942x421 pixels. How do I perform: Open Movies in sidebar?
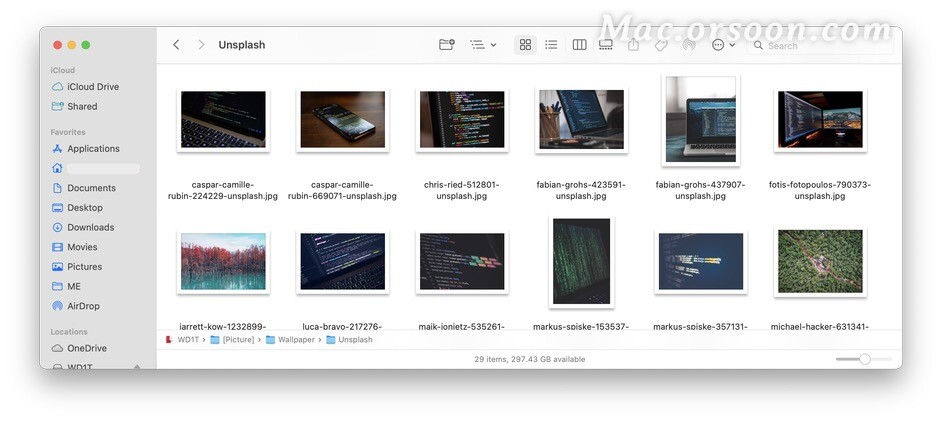(x=82, y=247)
